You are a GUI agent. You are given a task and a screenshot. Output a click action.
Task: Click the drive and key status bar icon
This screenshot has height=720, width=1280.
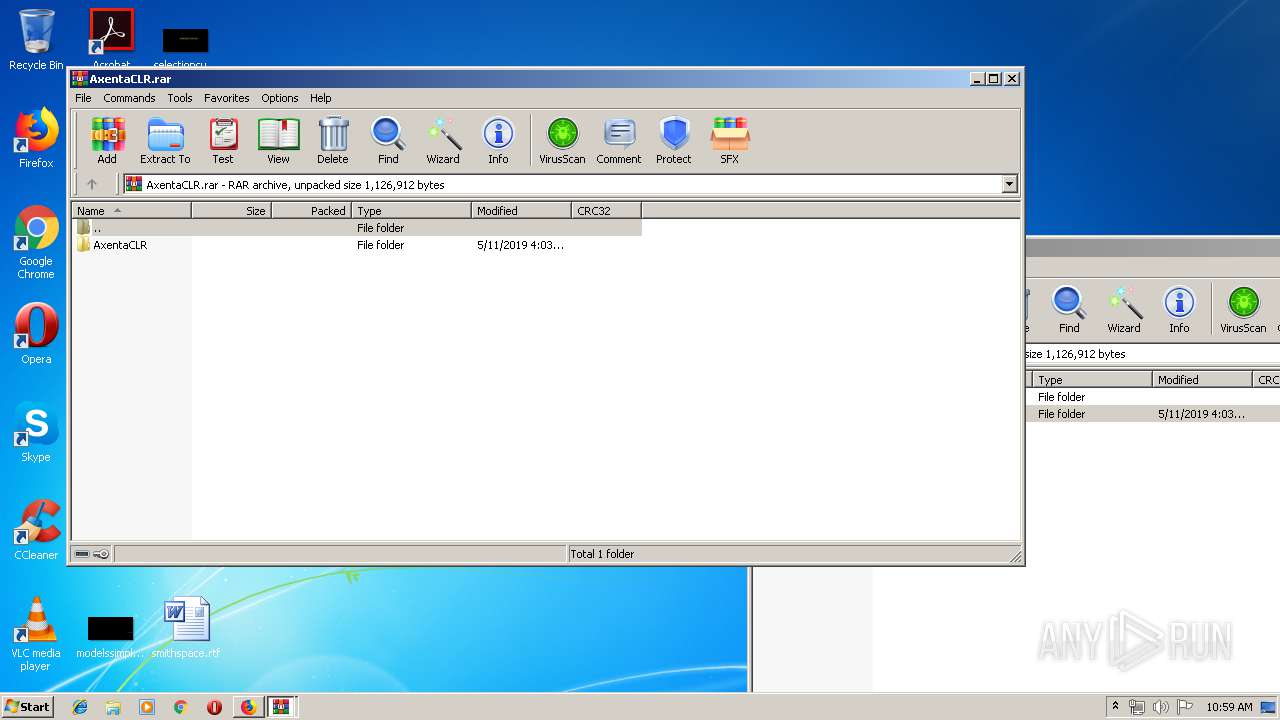92,554
